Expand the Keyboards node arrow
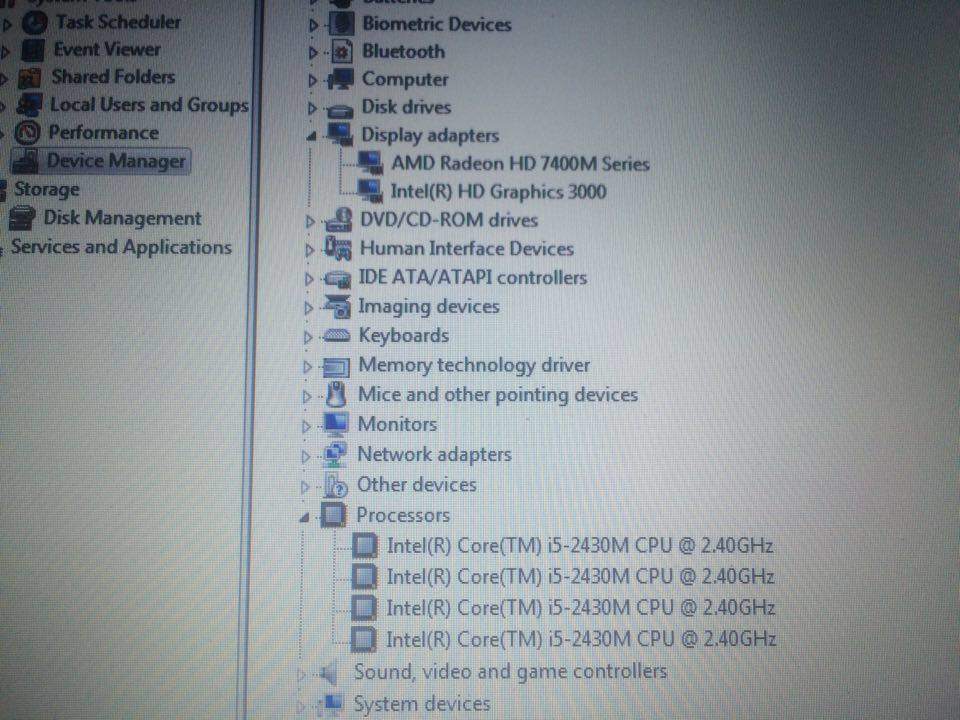The height and width of the screenshot is (720, 960). [307, 337]
